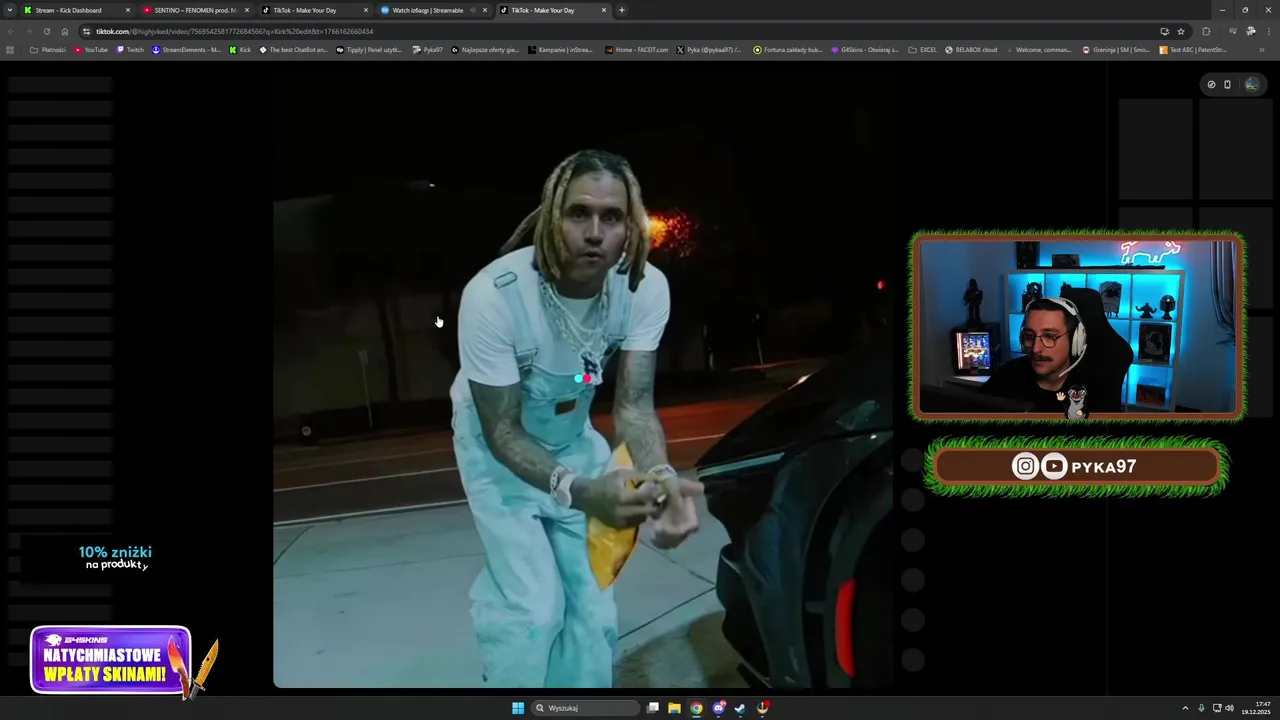1280x720 pixels.
Task: Open a new browser tab
Action: [x=622, y=10]
